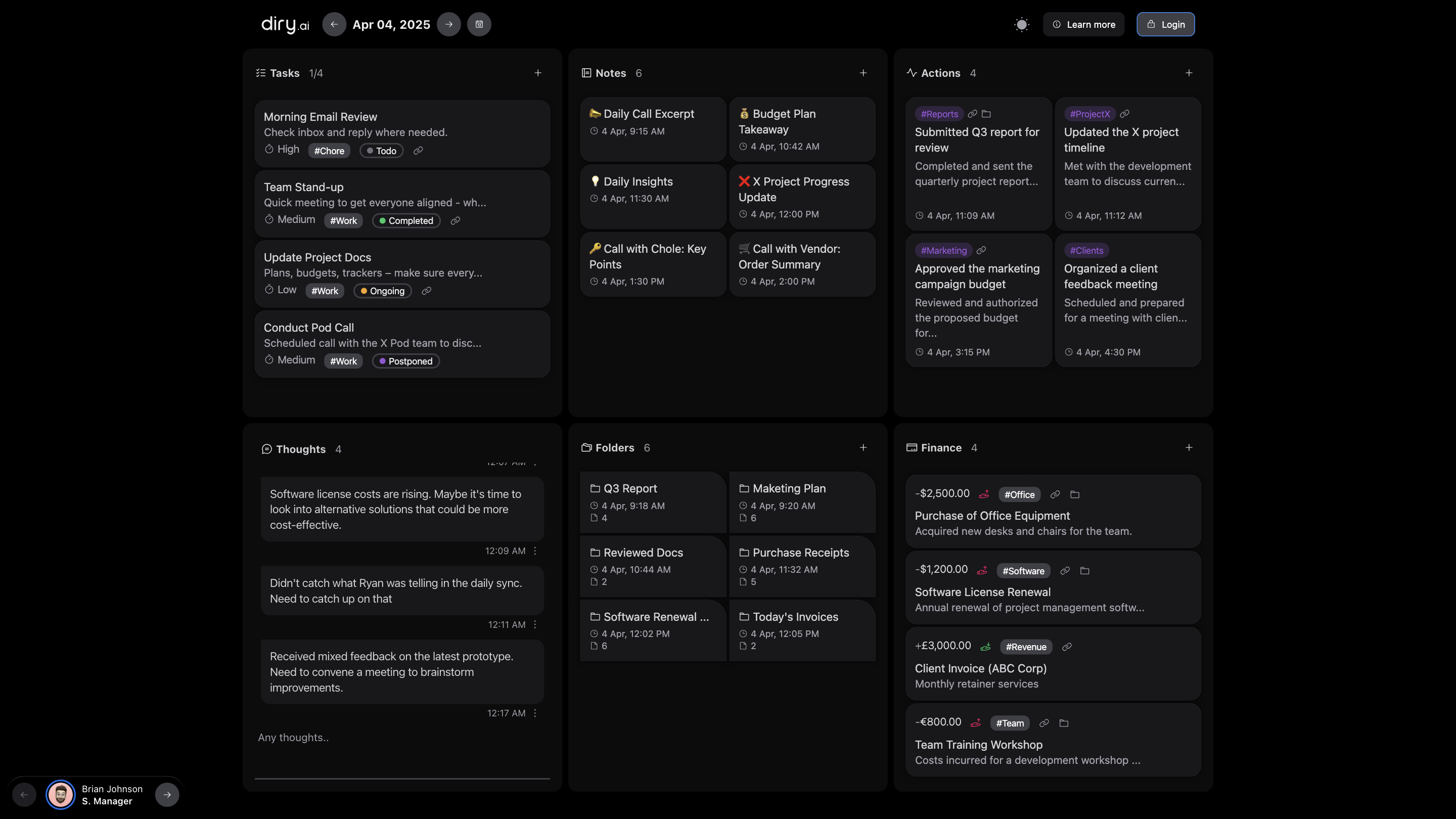
Task: Go to next day arrow
Action: [449, 24]
